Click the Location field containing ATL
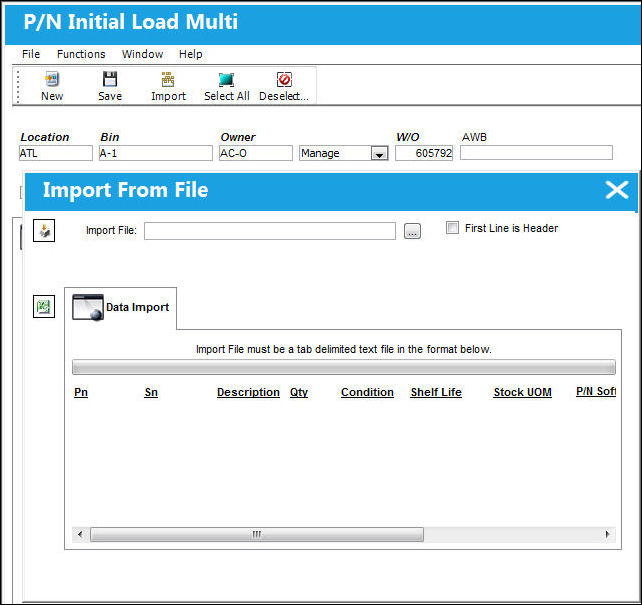 coord(56,153)
